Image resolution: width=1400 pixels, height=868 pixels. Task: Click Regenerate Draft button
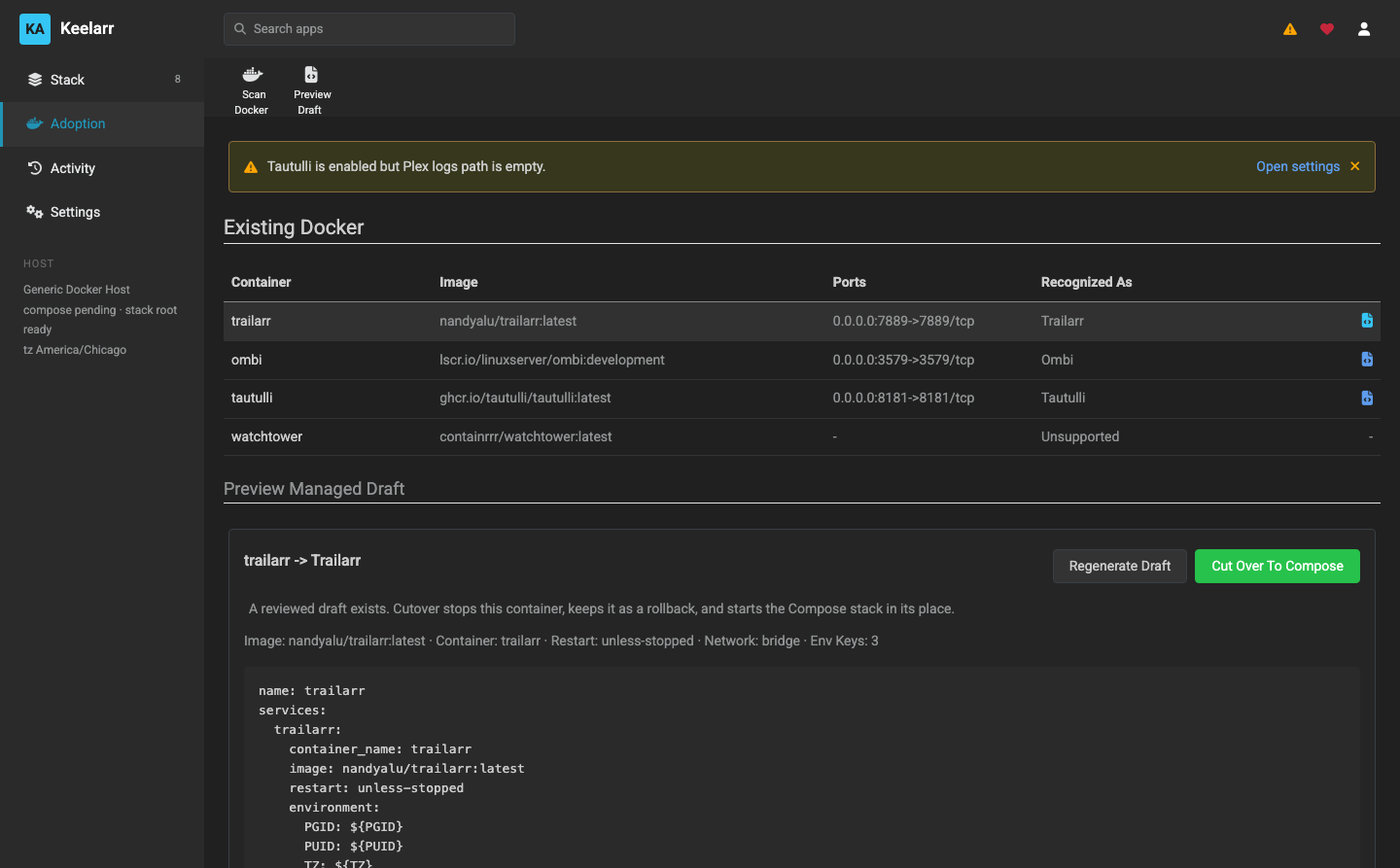(x=1120, y=566)
